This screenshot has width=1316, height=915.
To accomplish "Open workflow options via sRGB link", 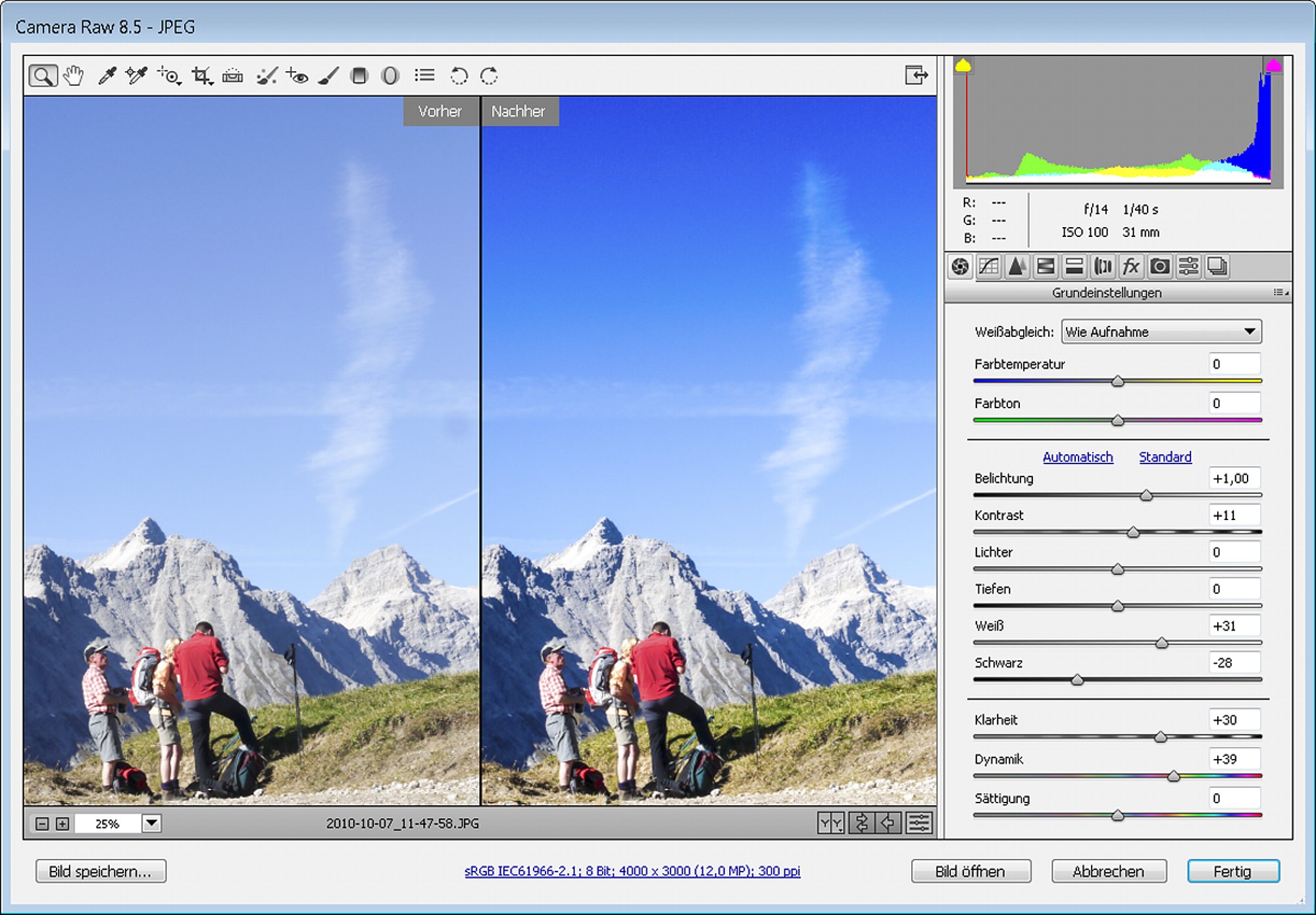I will coord(632,871).
